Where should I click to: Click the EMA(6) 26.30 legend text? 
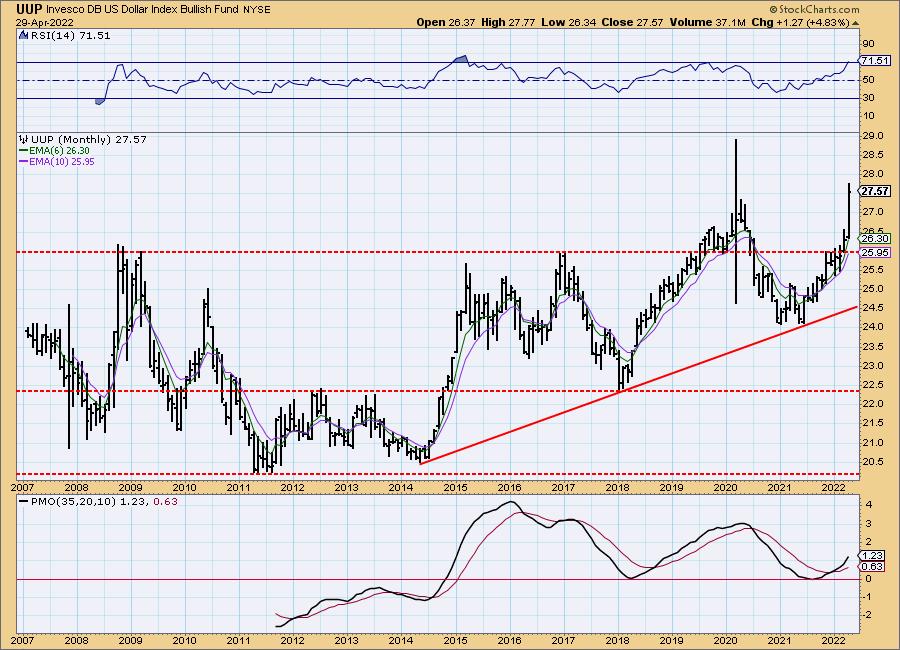(x=59, y=150)
